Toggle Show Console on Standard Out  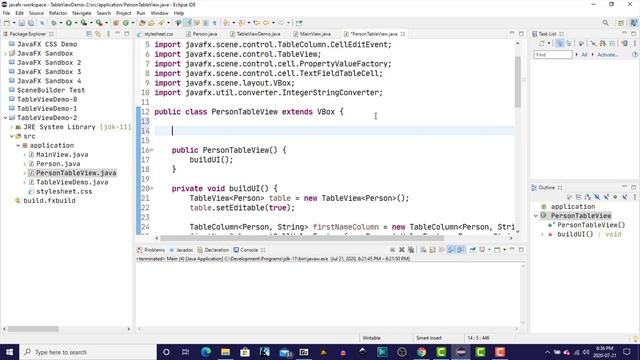click(451, 249)
